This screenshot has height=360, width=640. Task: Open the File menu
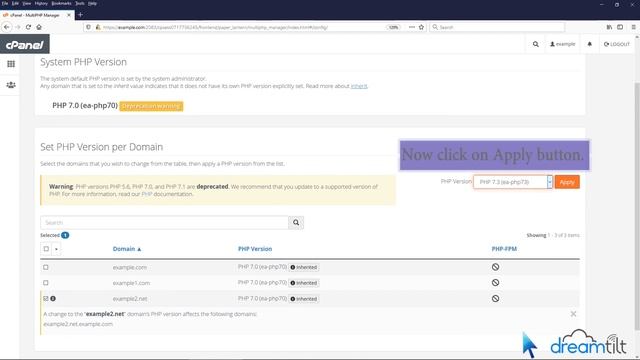pos(5,3)
